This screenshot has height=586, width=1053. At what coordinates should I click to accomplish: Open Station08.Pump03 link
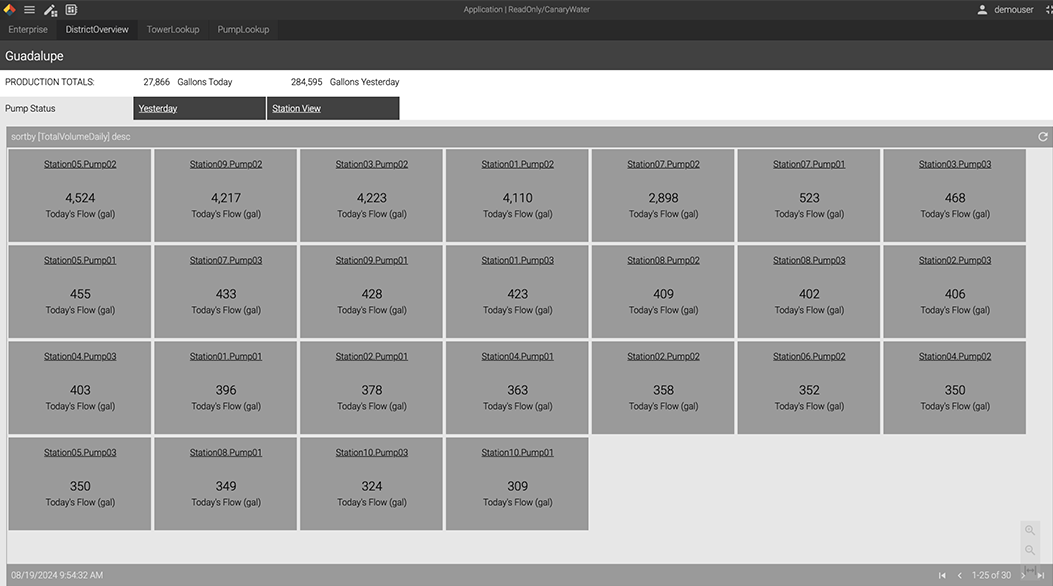pyautogui.click(x=809, y=260)
